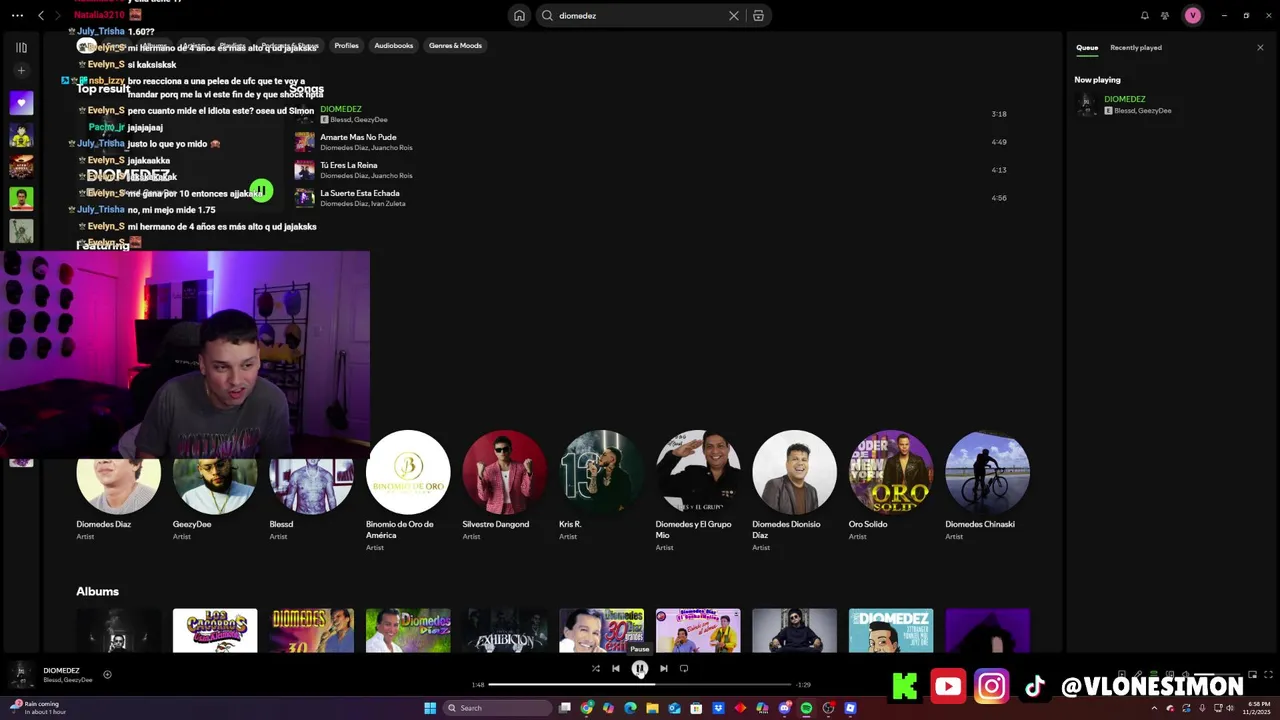Select the Profiles filter chip
This screenshot has height=720, width=1280.
click(x=346, y=45)
